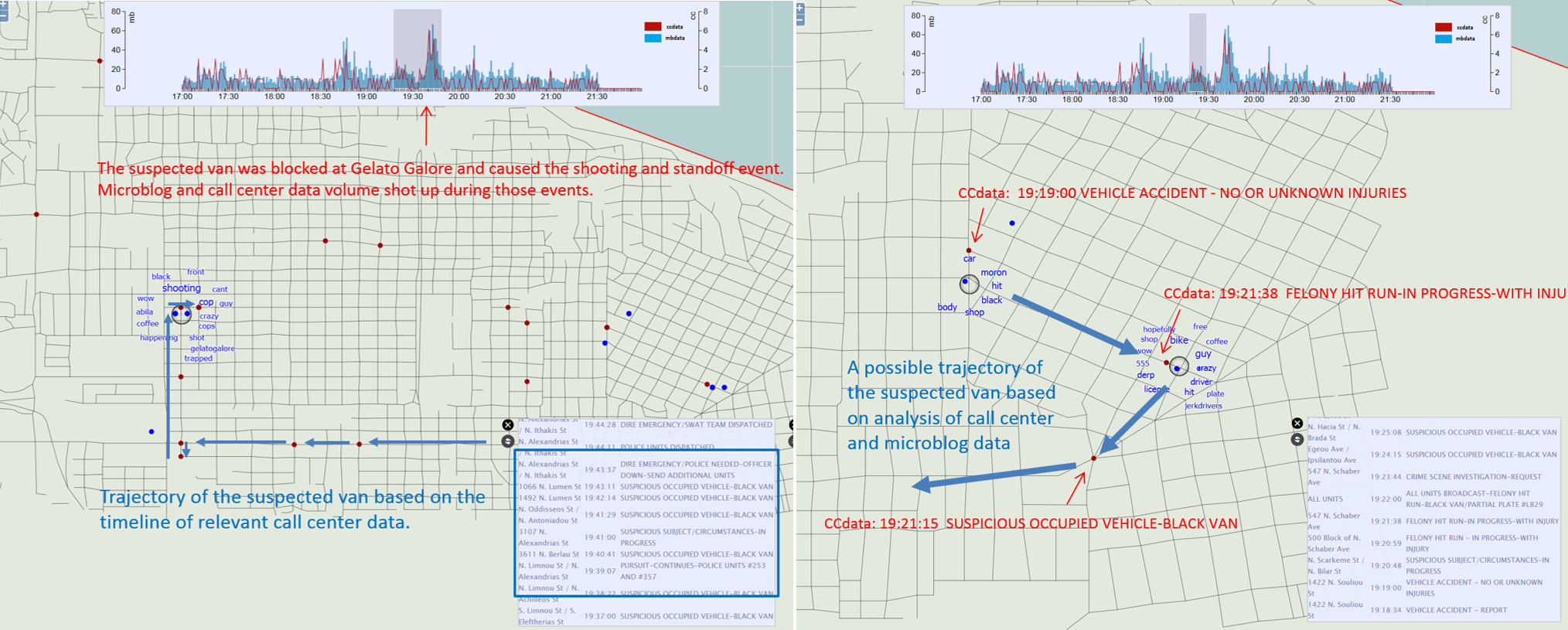Image resolution: width=1568 pixels, height=630 pixels.
Task: Select 19:21:38 FELONY HIT RUN row
Action: point(1433,521)
